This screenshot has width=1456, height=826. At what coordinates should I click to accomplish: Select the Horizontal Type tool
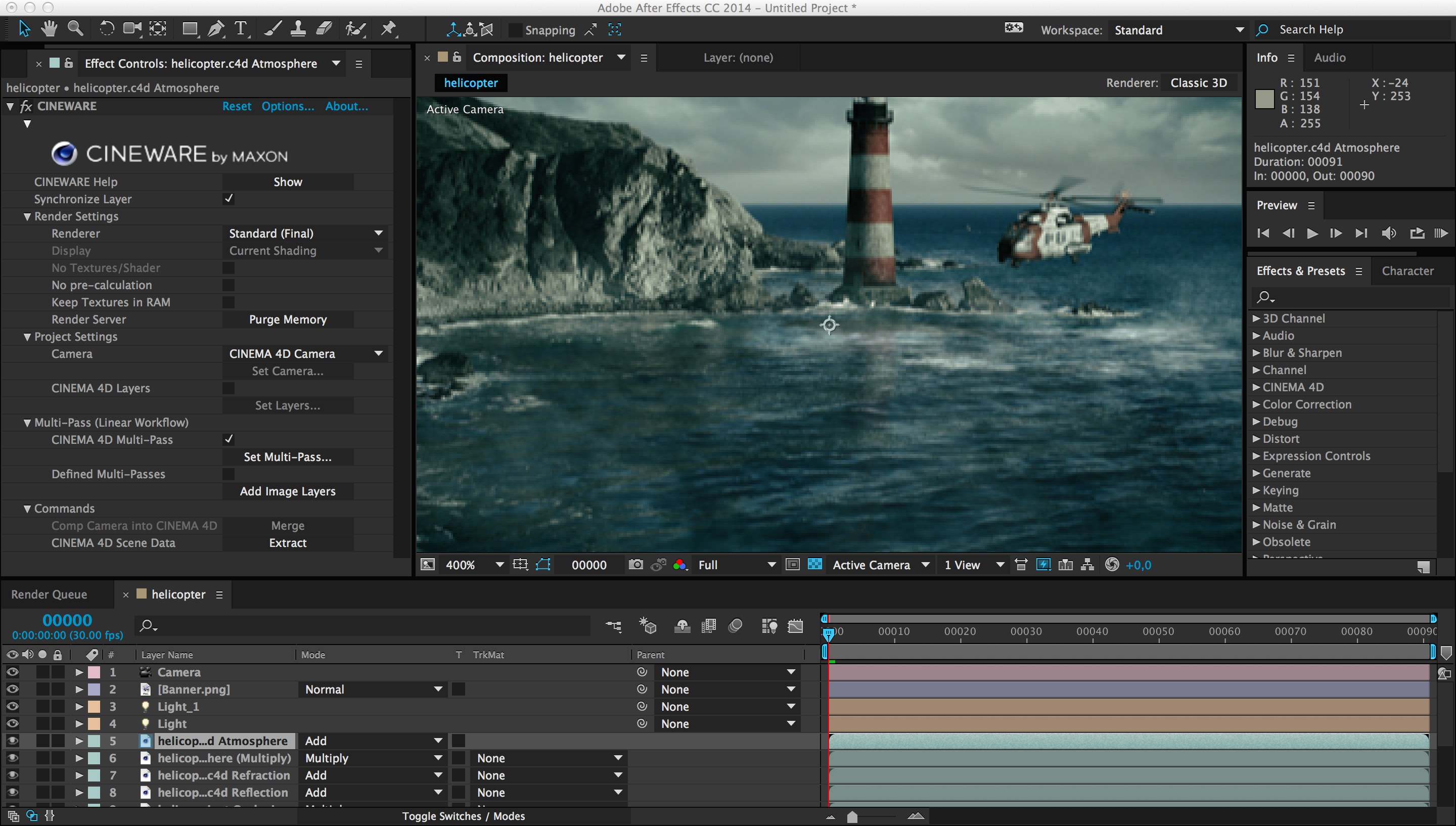[x=241, y=29]
